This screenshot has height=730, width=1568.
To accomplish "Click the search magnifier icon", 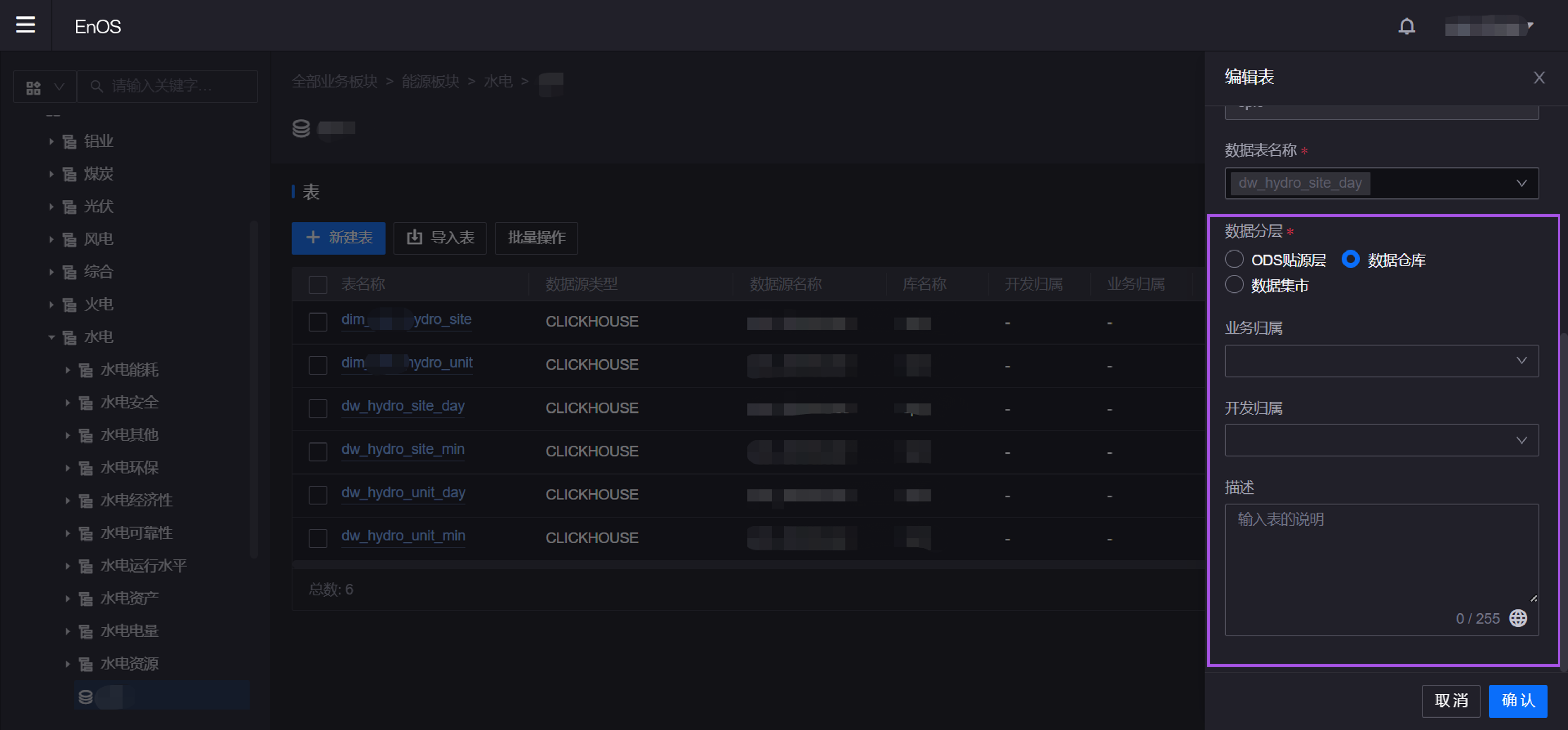I will 96,86.
